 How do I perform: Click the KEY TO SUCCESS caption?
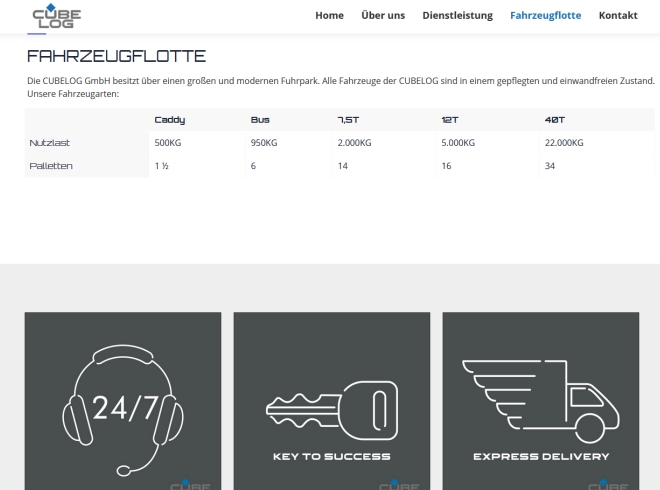(332, 456)
